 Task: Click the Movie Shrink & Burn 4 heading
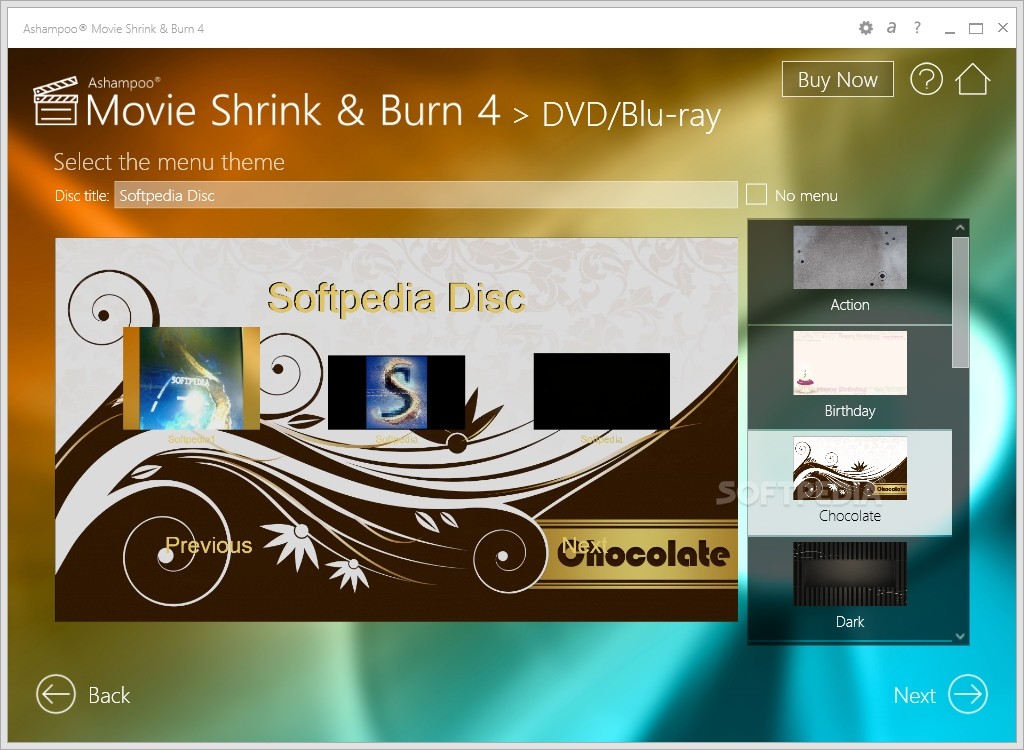(293, 110)
